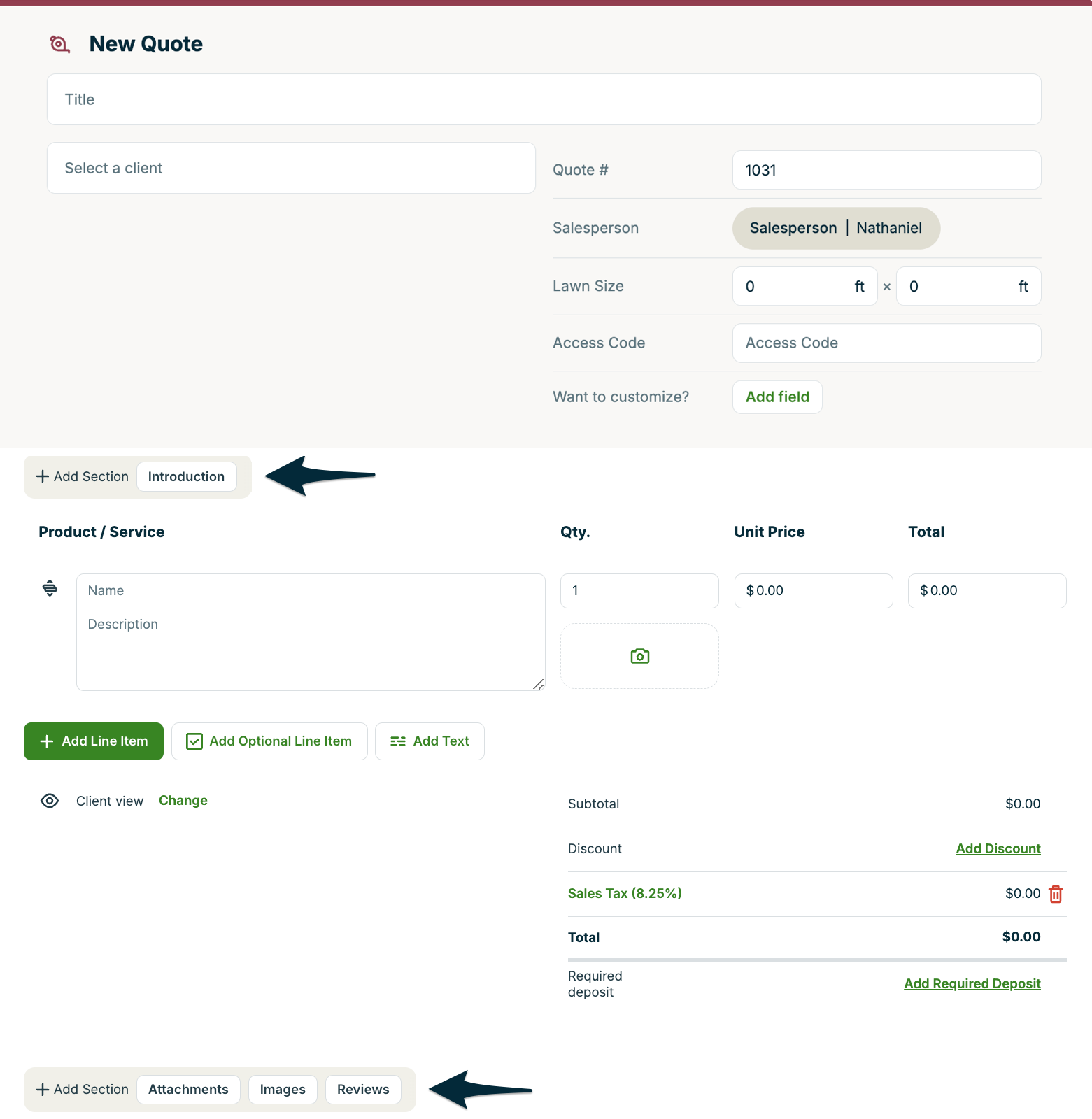Open the Sales Tax (8.25%) link
This screenshot has height=1119, width=1092.
click(x=625, y=893)
